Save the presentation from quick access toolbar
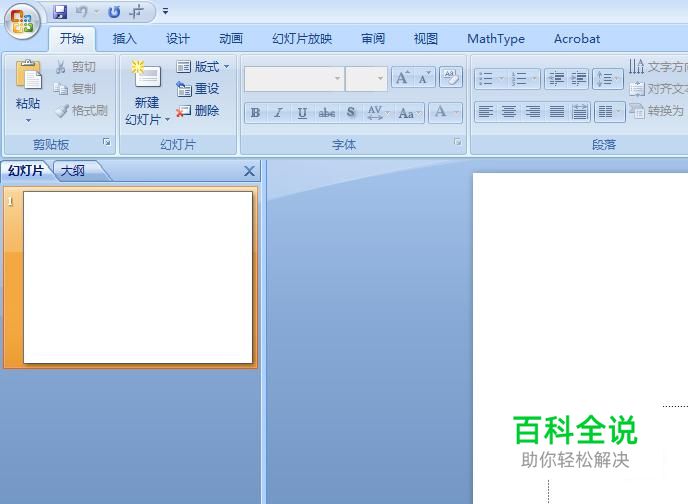The height and width of the screenshot is (504, 688). [60, 12]
